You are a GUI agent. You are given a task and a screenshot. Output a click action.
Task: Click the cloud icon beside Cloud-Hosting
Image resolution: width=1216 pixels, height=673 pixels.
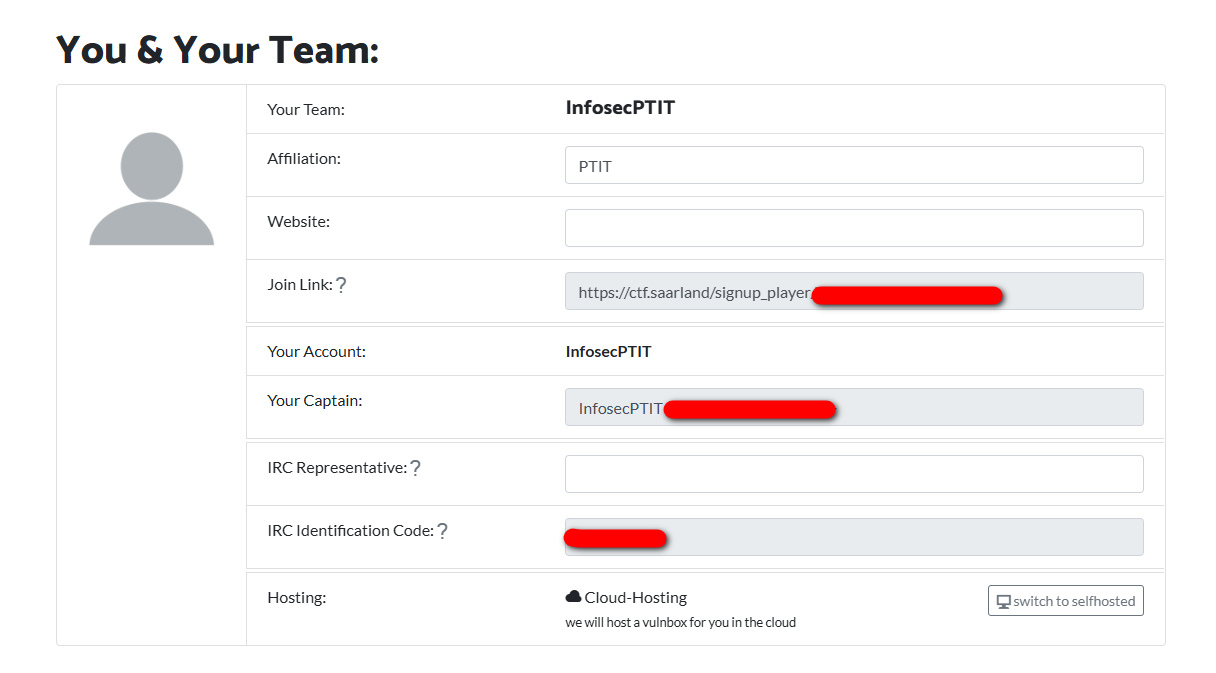click(x=573, y=597)
